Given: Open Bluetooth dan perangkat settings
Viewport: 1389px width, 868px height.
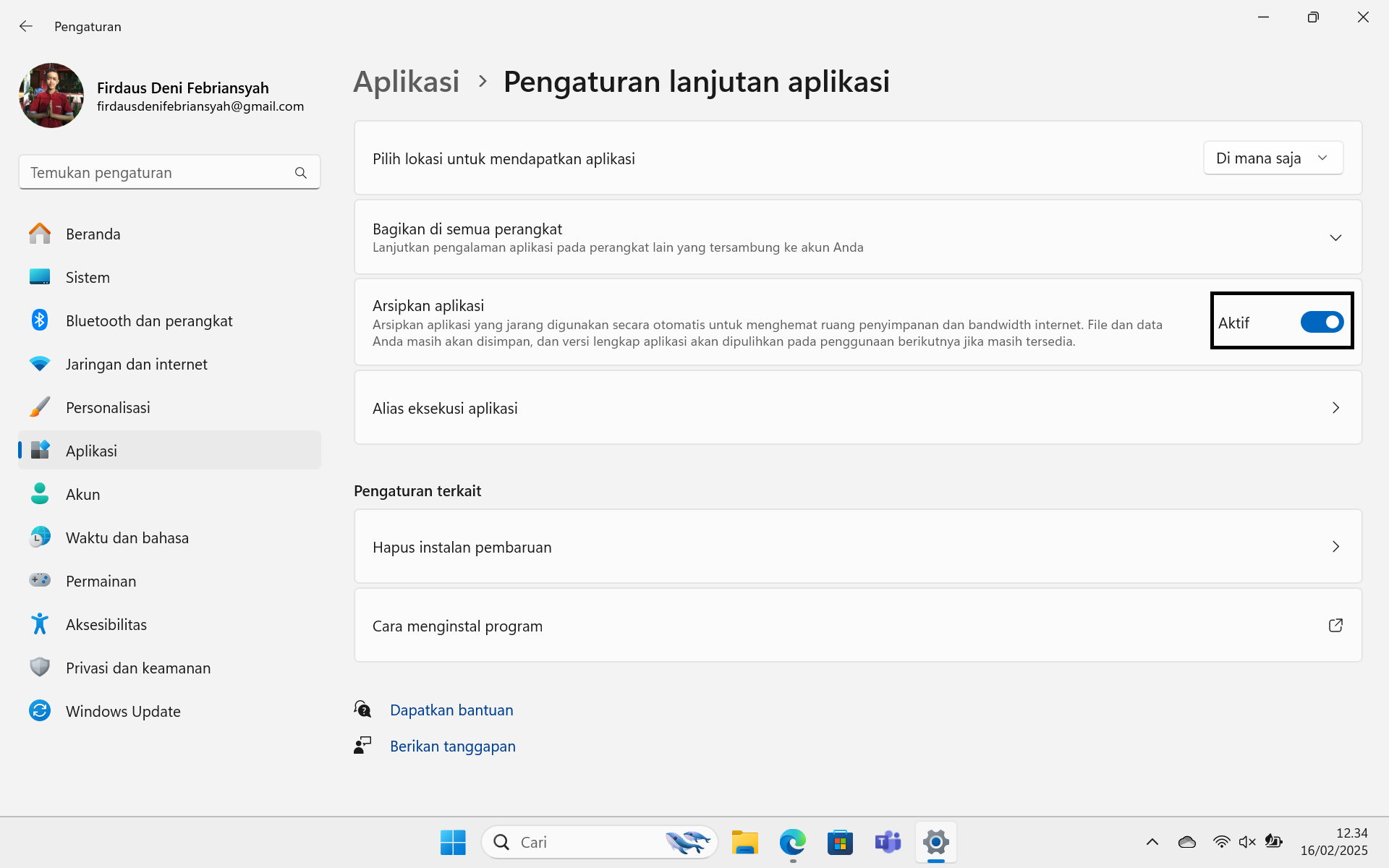Looking at the screenshot, I should pyautogui.click(x=149, y=320).
